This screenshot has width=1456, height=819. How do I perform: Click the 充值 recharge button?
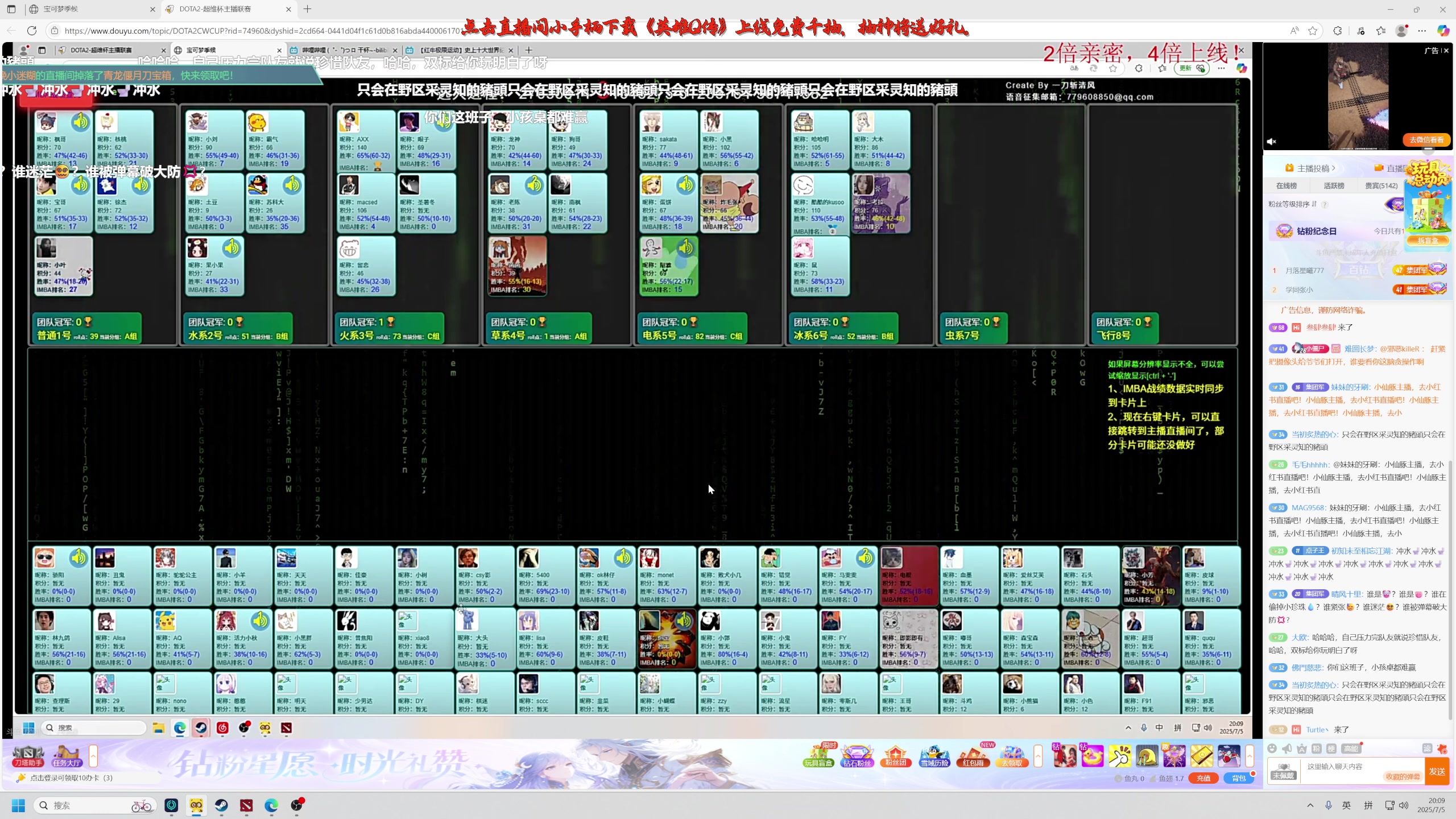pos(1203,779)
